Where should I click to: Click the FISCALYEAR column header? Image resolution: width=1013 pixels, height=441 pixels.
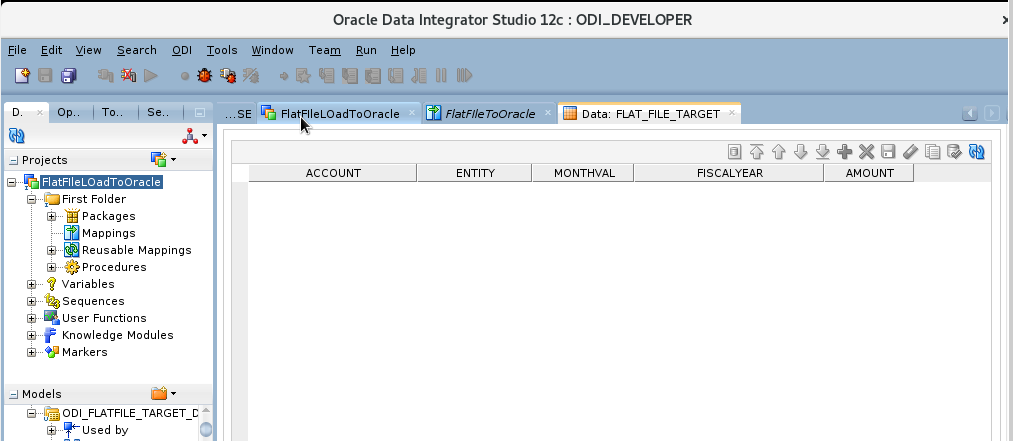729,173
